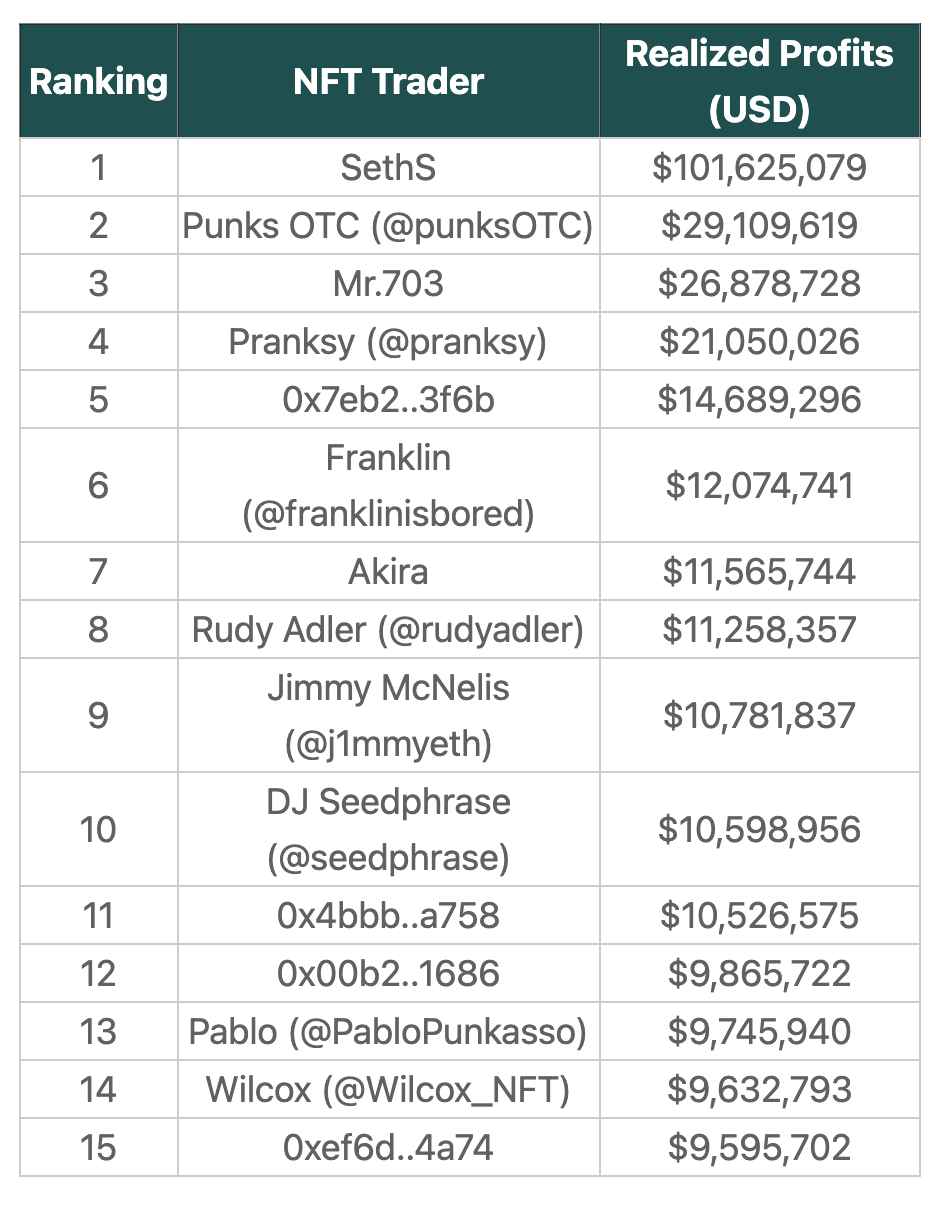Click Wilcox (@Wilcox_NFT) trader entry
Image resolution: width=942 pixels, height=1216 pixels.
[388, 1090]
